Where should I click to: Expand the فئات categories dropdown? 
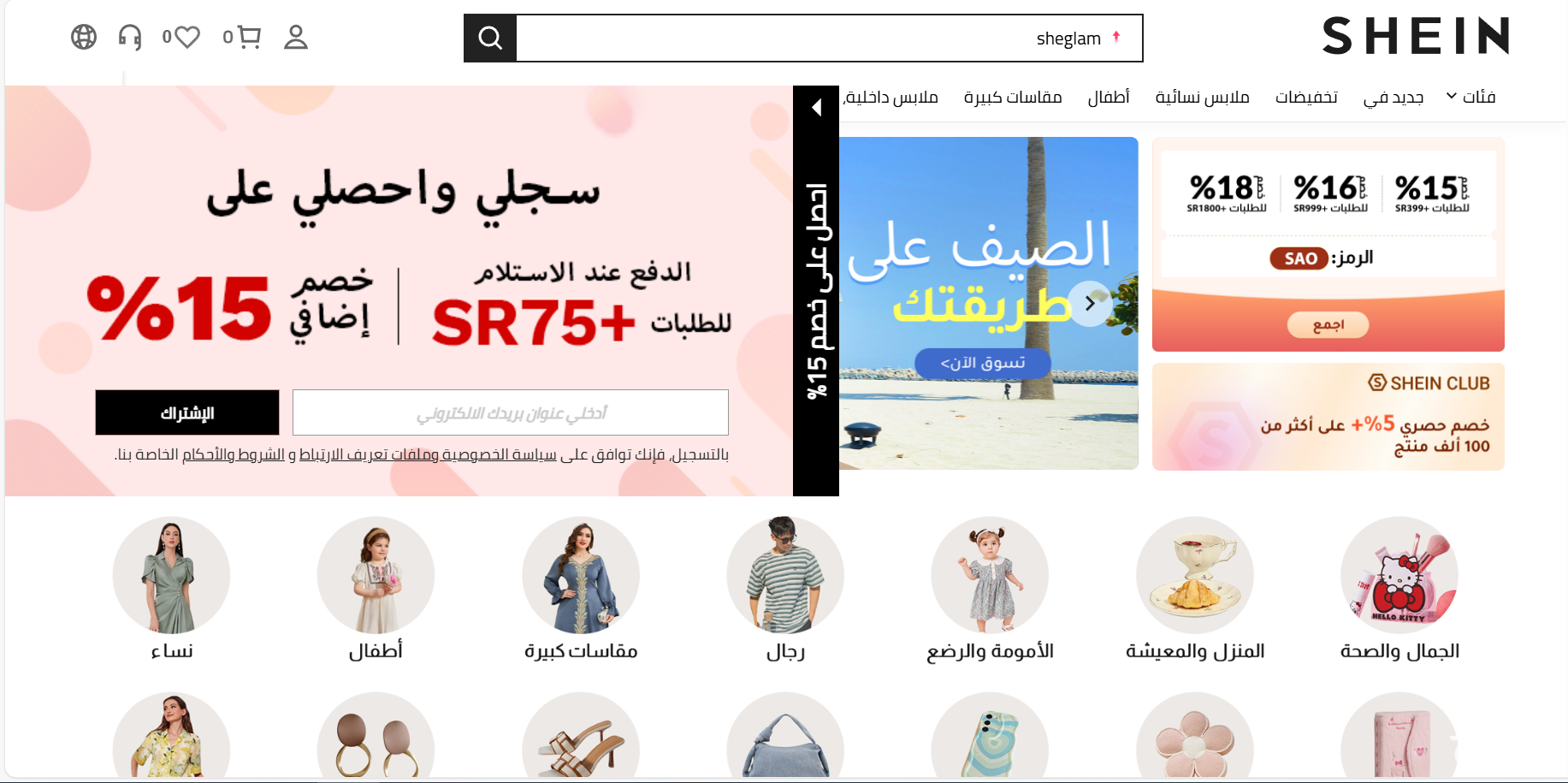(1470, 97)
